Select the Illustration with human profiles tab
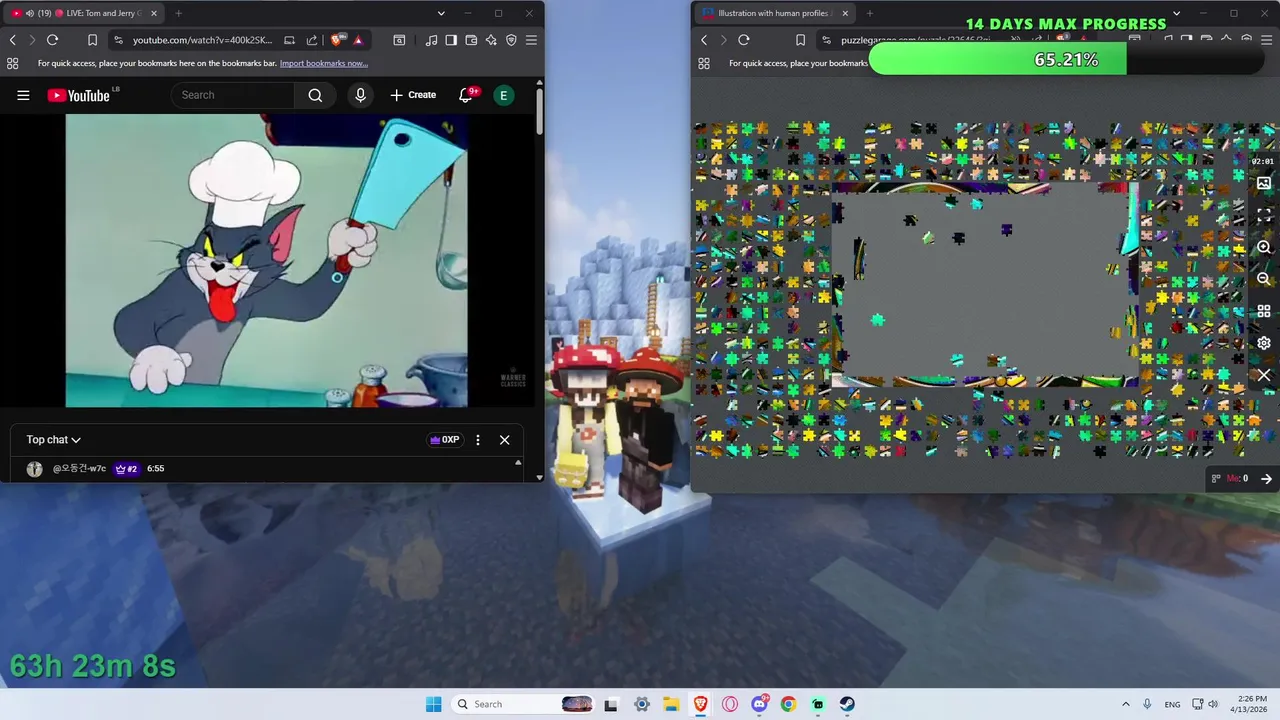Screen dimensions: 1280x720 tap(775, 13)
